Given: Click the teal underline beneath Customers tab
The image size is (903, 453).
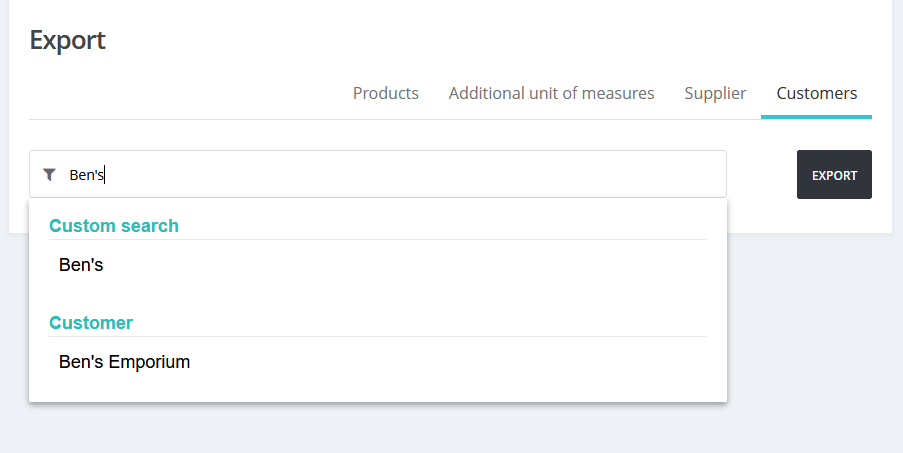Looking at the screenshot, I should [816, 117].
